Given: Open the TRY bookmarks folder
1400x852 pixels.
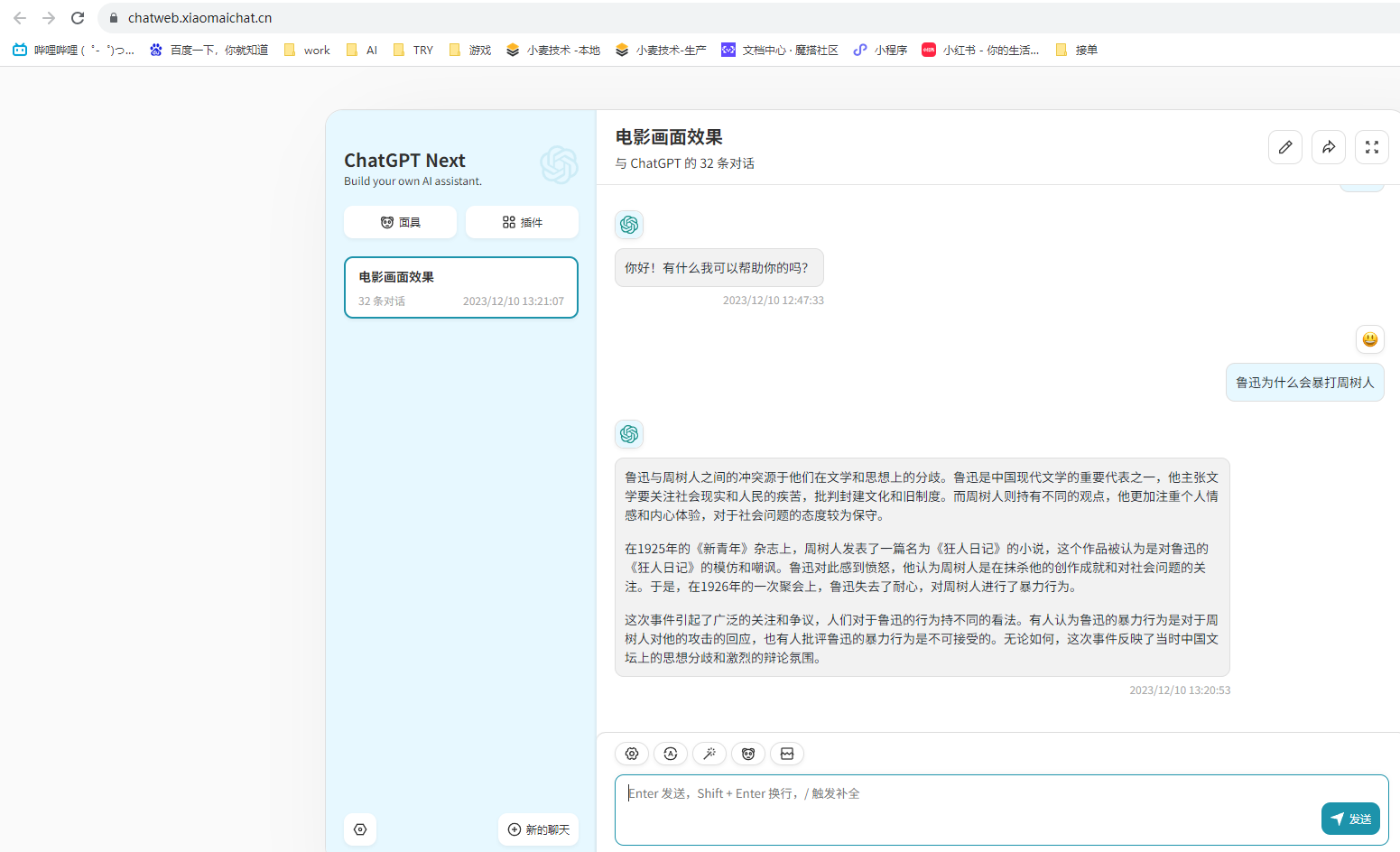Looking at the screenshot, I should 413,51.
